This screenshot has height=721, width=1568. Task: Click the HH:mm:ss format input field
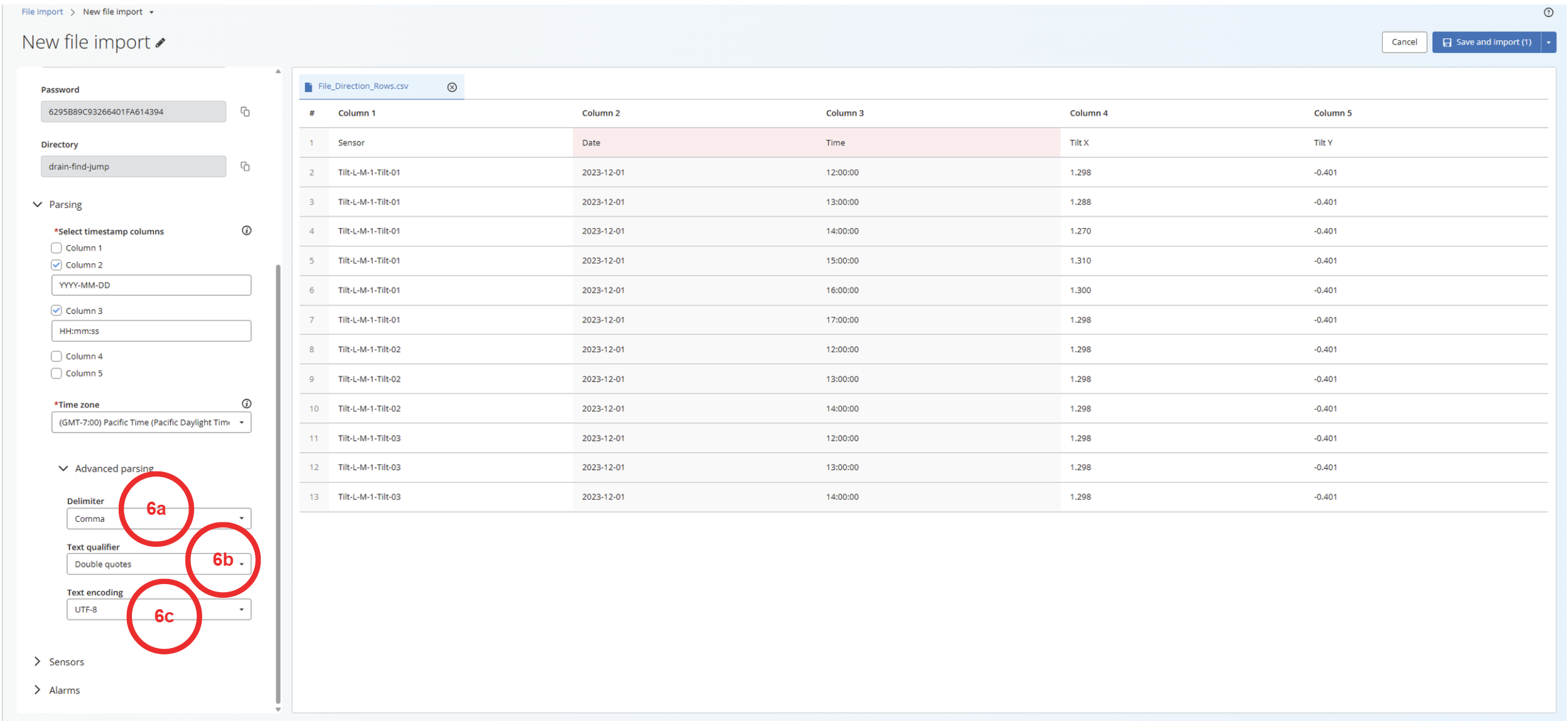(151, 331)
